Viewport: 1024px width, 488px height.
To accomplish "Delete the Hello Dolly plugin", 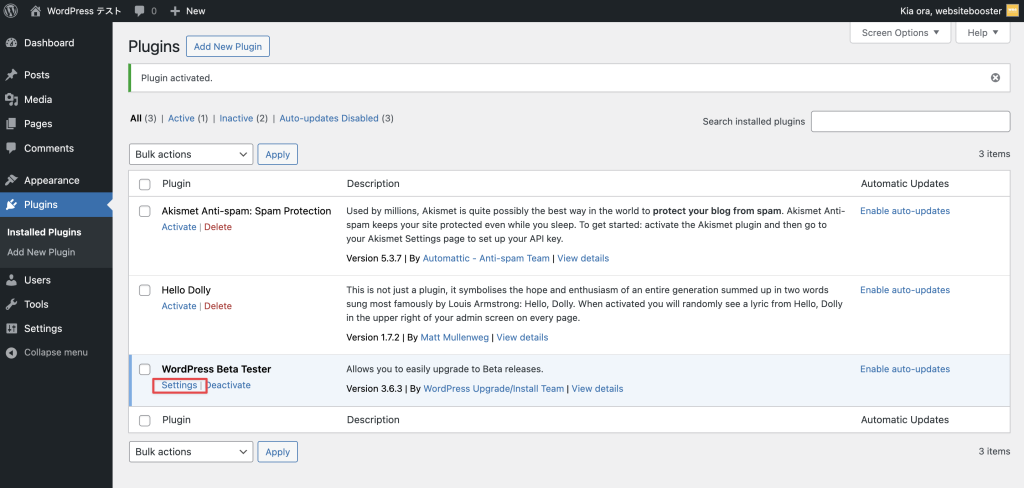I will [x=217, y=306].
